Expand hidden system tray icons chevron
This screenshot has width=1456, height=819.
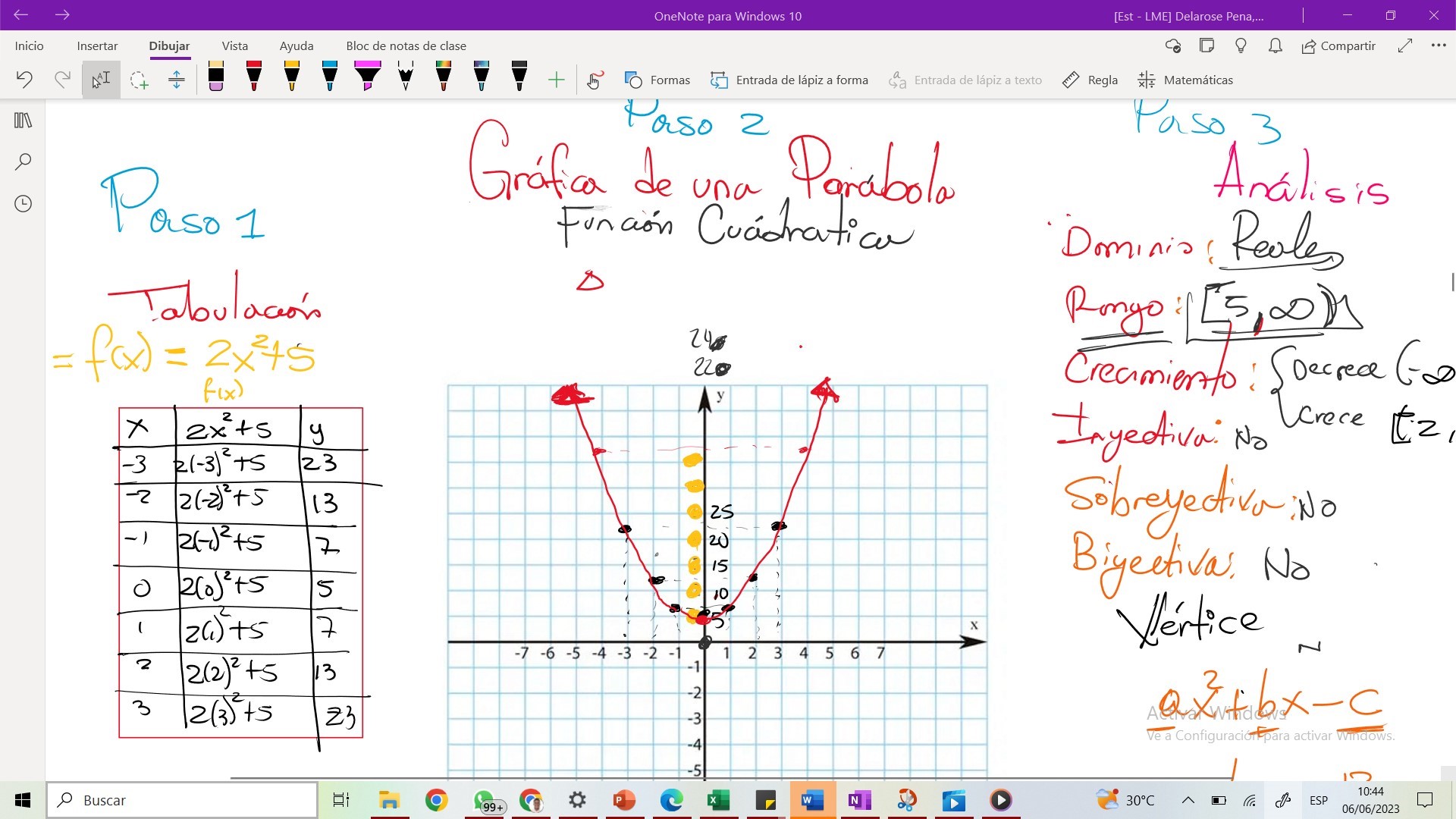click(1188, 800)
